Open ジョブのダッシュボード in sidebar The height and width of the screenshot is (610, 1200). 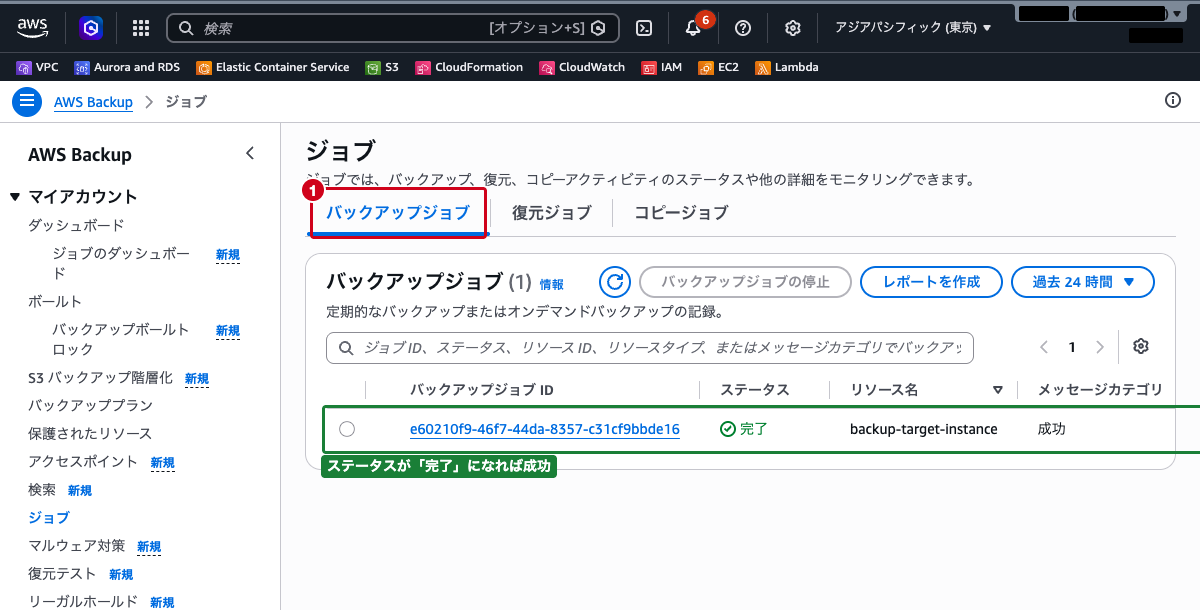[121, 263]
